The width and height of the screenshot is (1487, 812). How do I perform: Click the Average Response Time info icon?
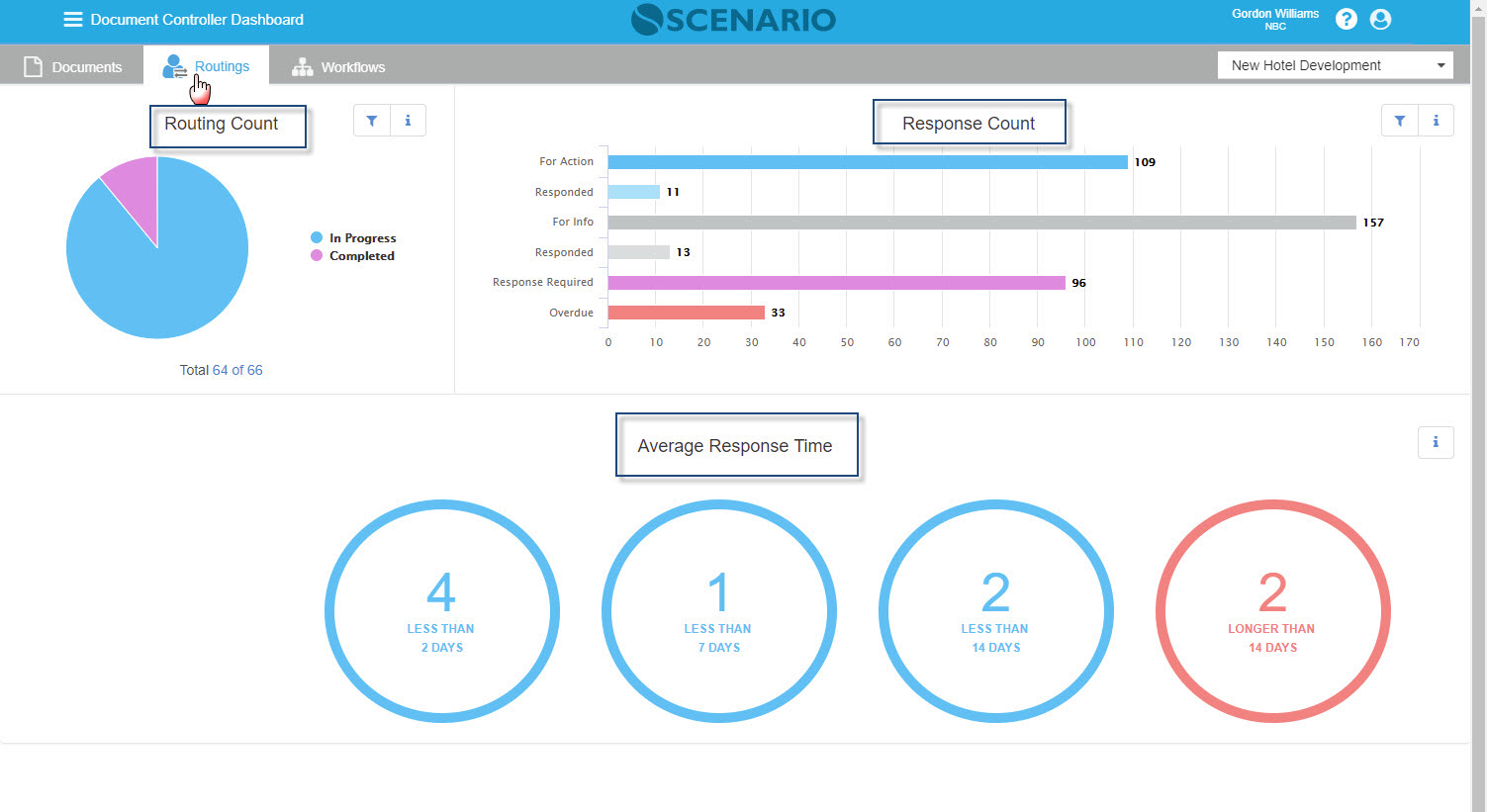coord(1436,442)
